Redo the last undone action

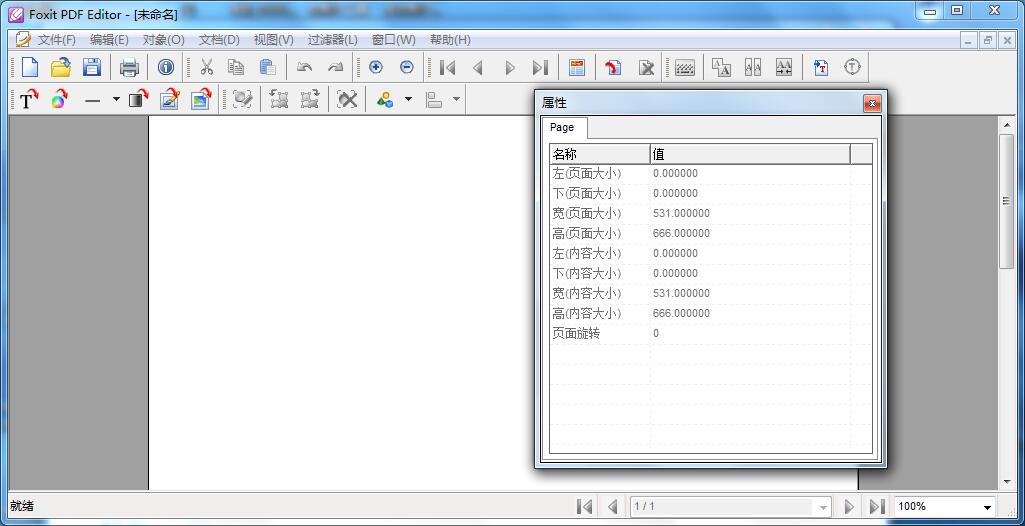click(335, 67)
